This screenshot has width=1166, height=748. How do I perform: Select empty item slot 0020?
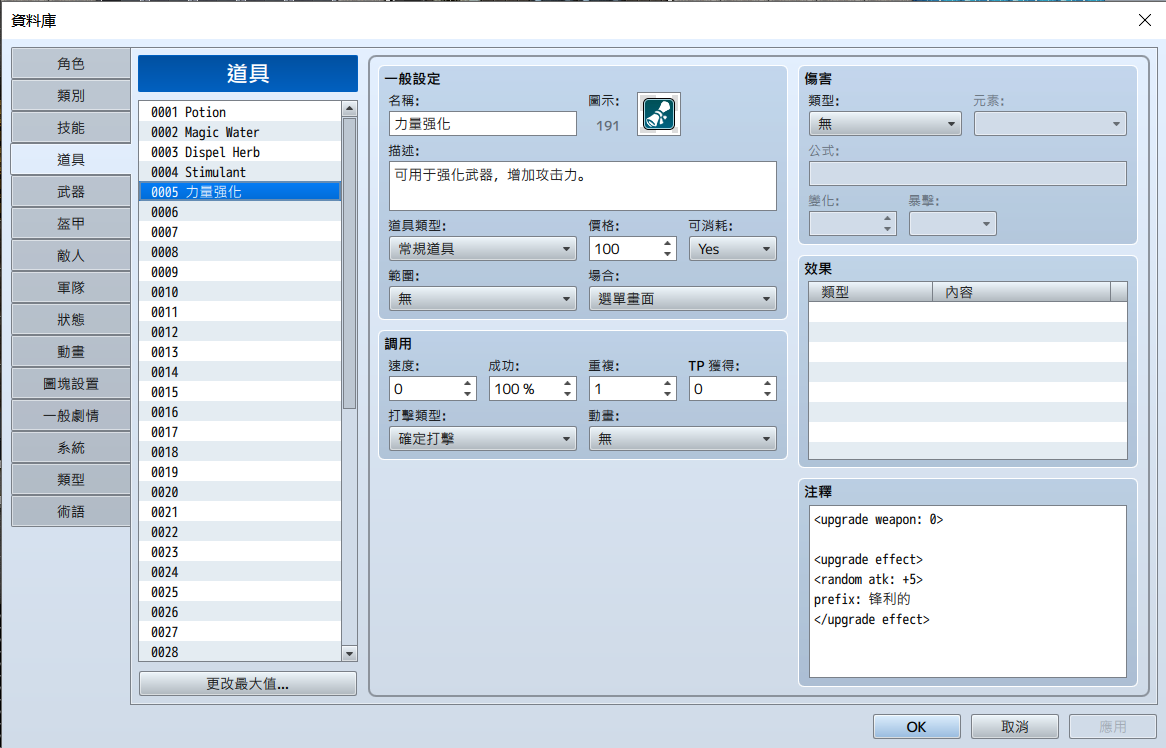point(240,492)
